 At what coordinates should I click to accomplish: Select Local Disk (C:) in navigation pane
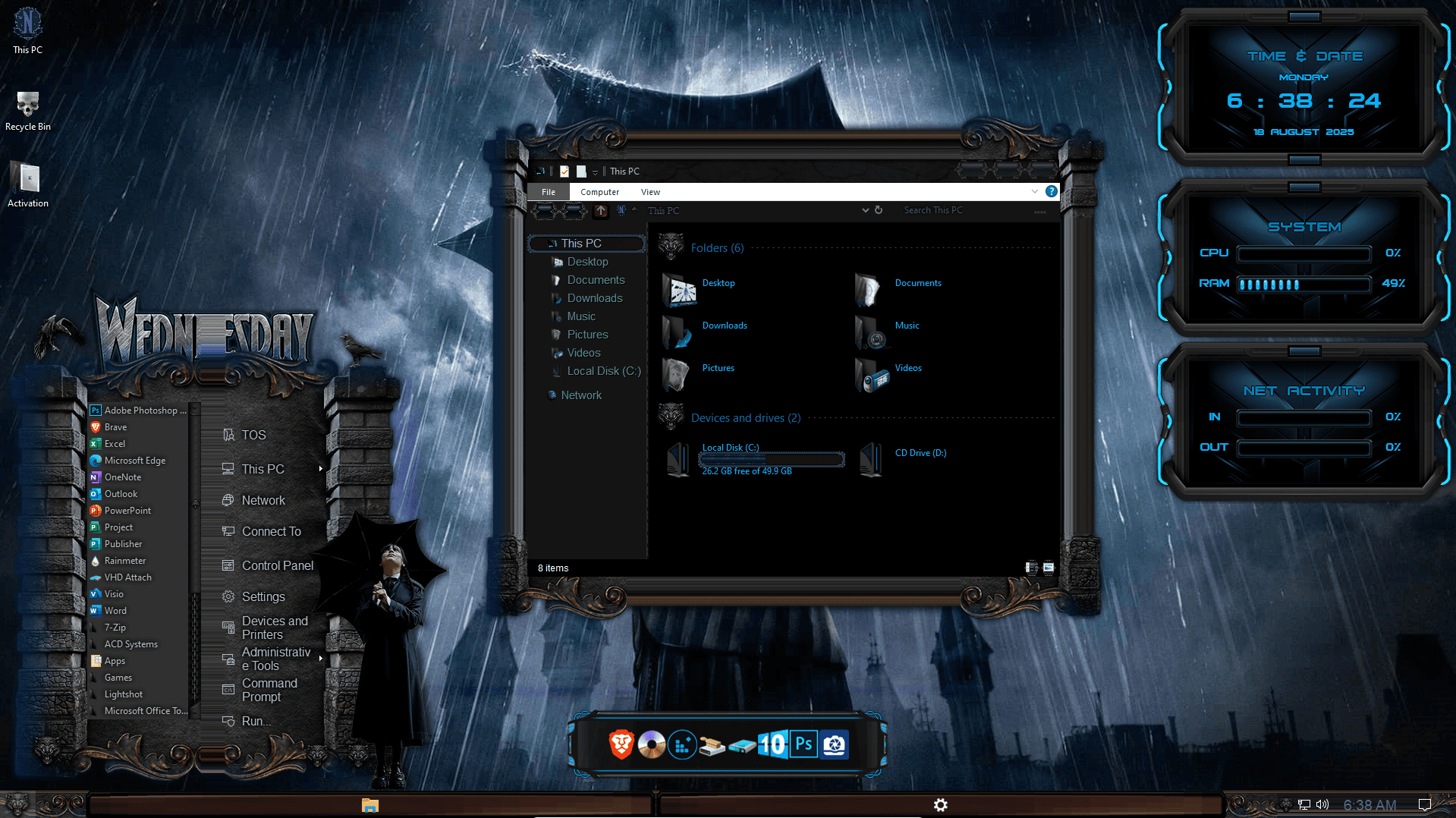point(604,371)
